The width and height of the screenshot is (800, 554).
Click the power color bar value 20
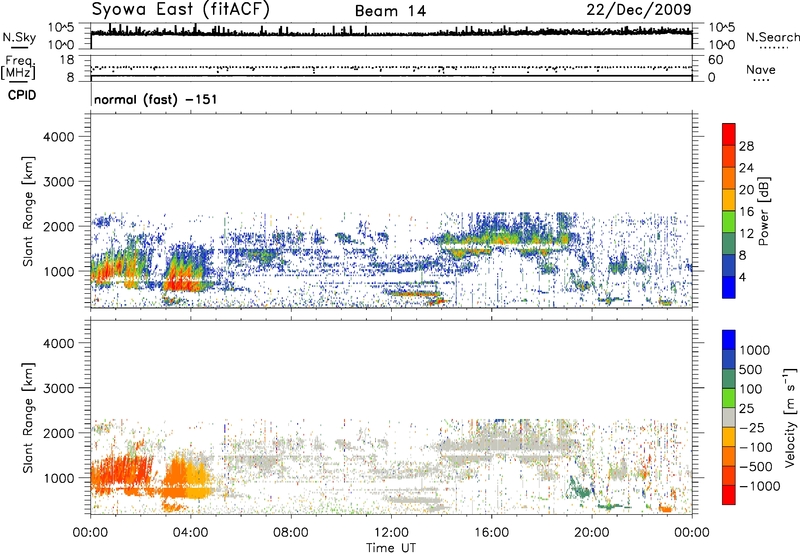746,190
